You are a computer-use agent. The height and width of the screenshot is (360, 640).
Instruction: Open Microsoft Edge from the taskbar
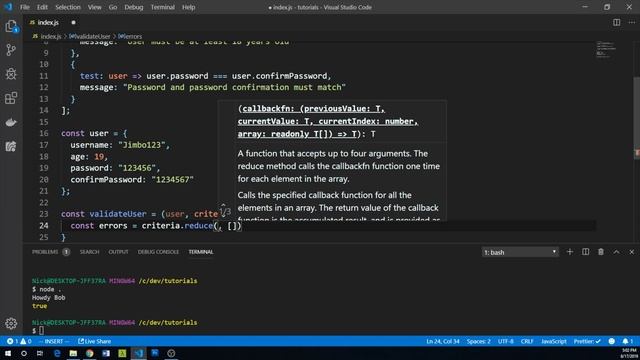57,353
